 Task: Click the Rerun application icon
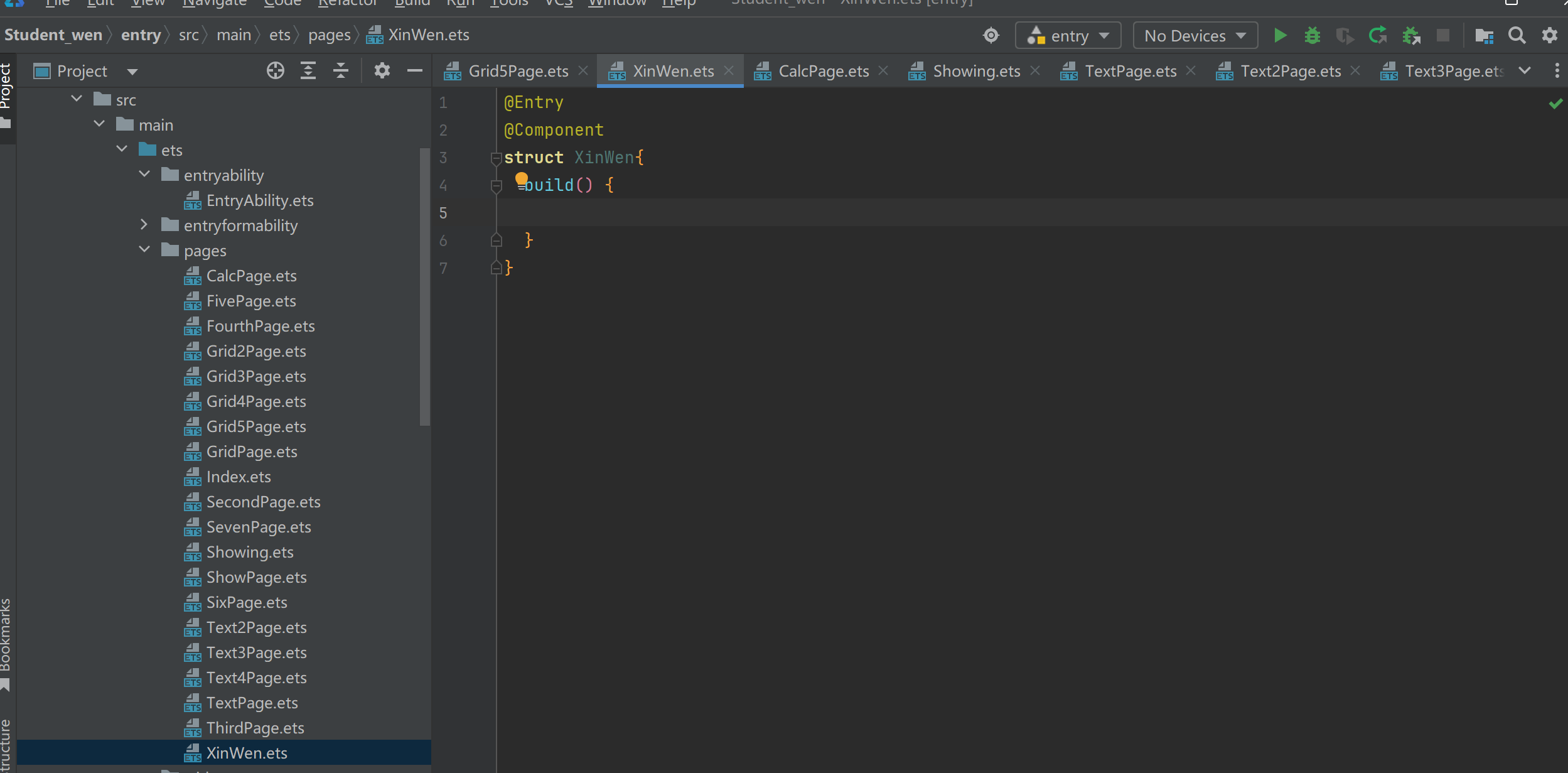point(1378,36)
